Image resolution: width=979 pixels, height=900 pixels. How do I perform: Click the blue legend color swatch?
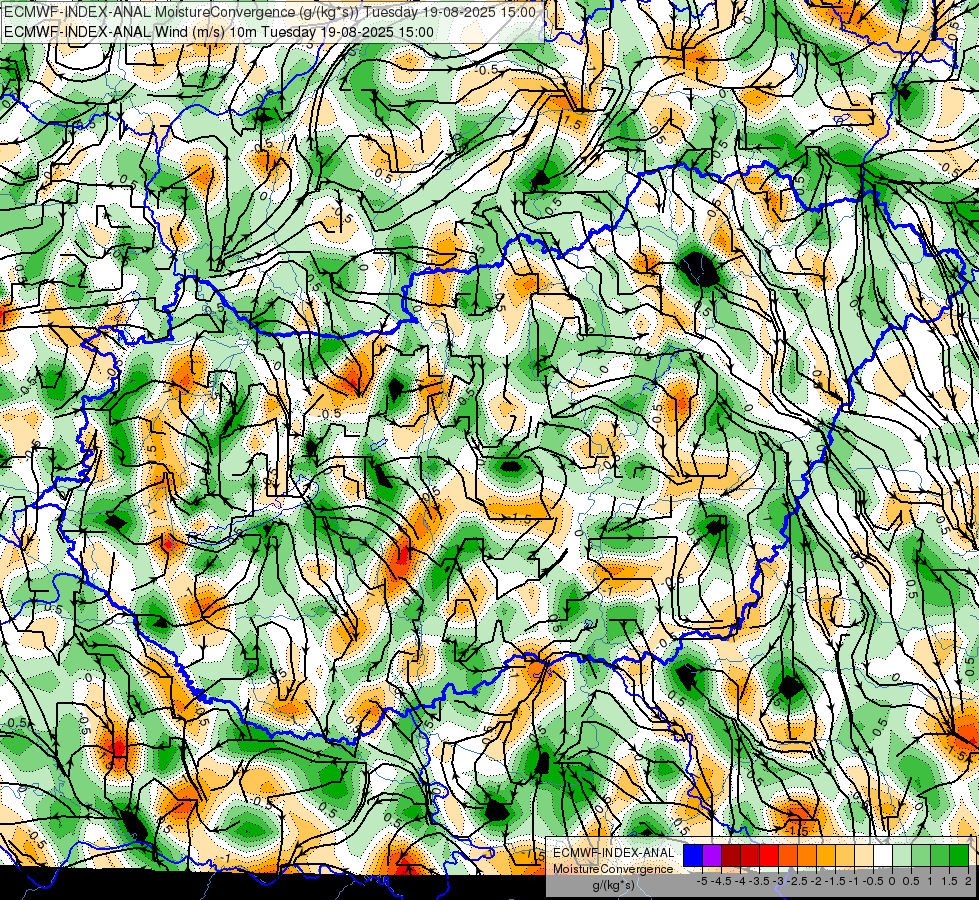click(693, 856)
